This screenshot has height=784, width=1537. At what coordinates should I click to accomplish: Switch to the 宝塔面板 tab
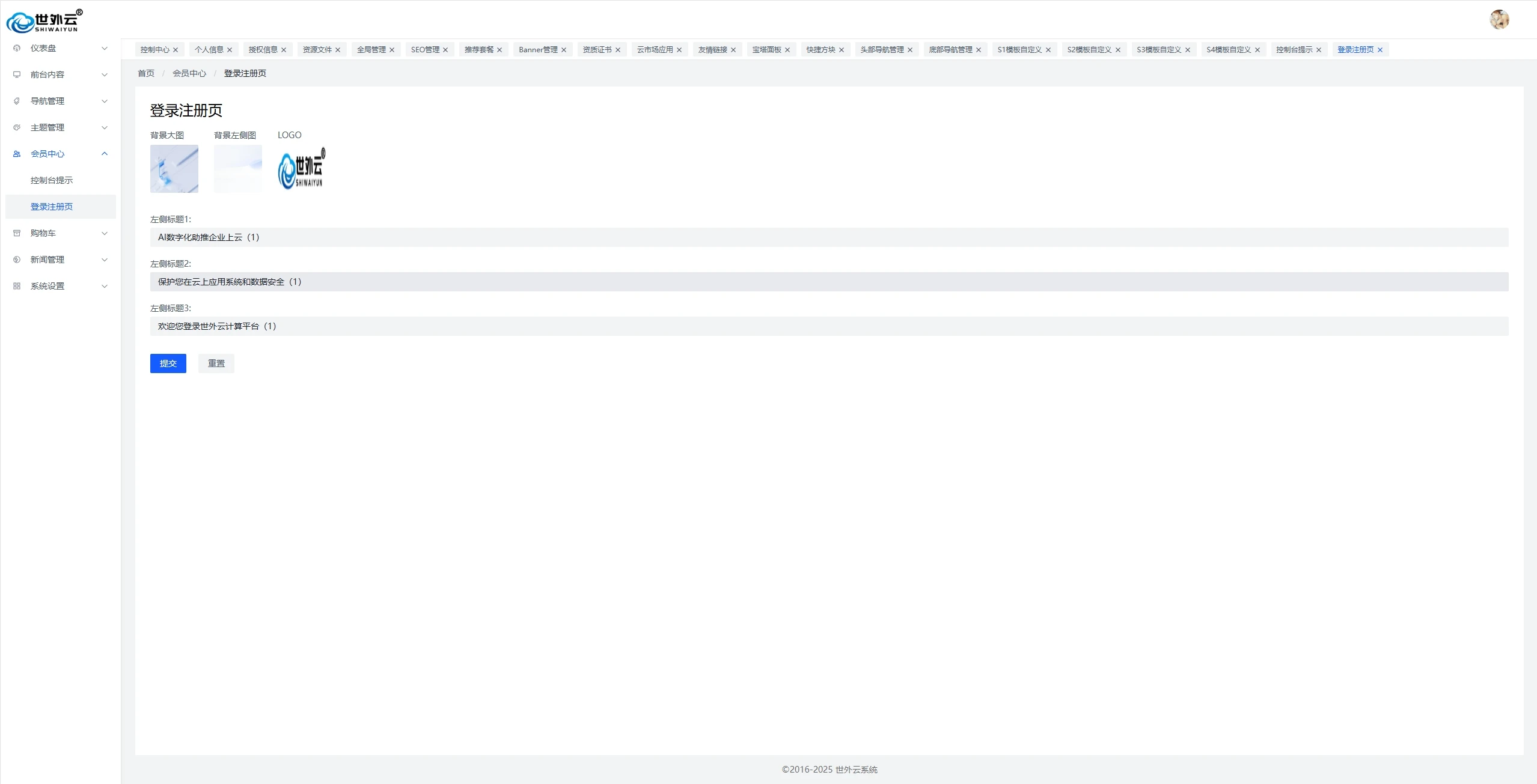click(x=766, y=50)
